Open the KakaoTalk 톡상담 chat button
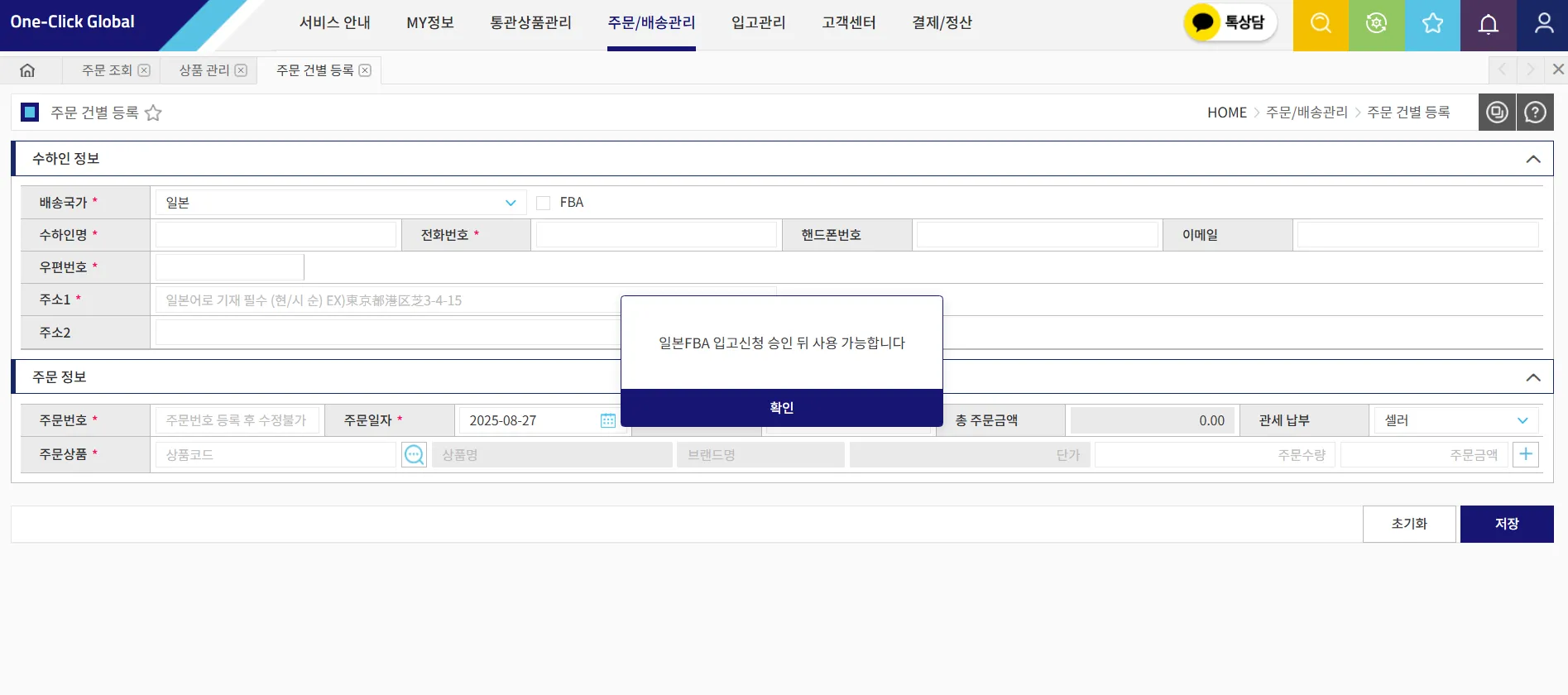 (1230, 22)
